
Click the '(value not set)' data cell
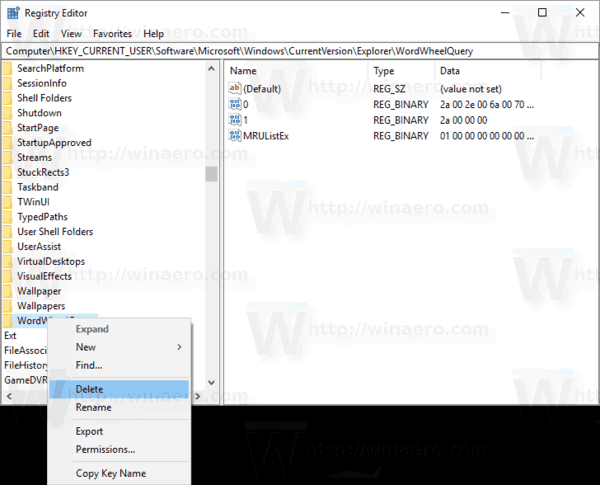[471, 89]
